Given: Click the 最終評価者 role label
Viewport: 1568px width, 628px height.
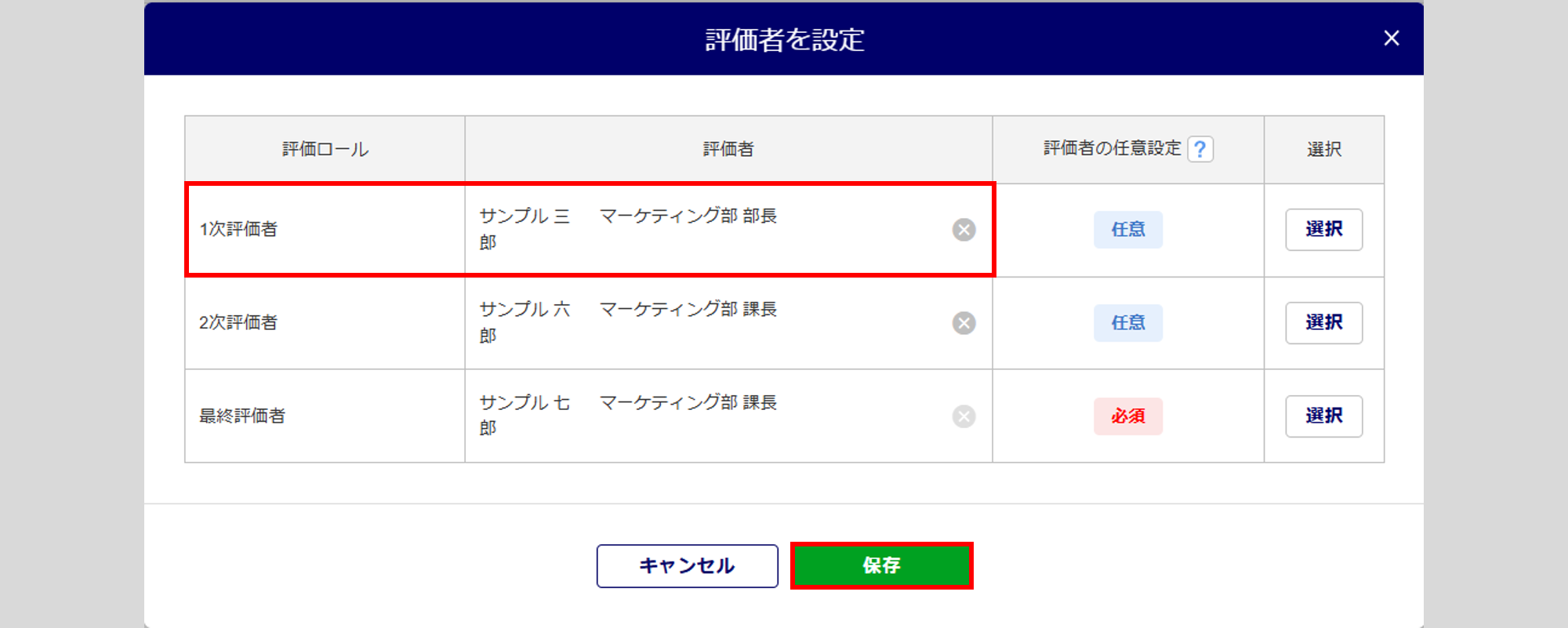Looking at the screenshot, I should 242,416.
